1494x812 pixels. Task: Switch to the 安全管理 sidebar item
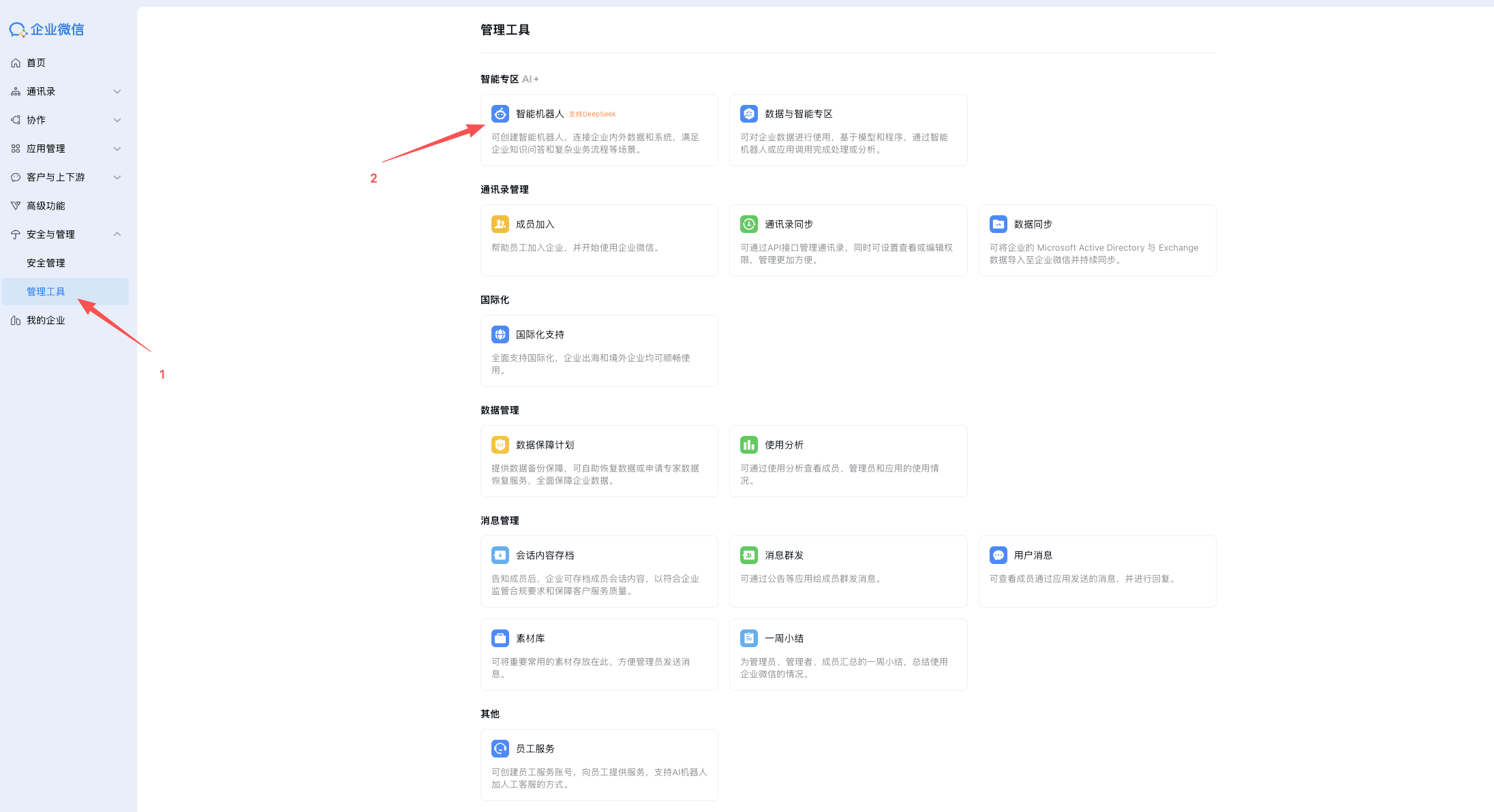coord(46,262)
